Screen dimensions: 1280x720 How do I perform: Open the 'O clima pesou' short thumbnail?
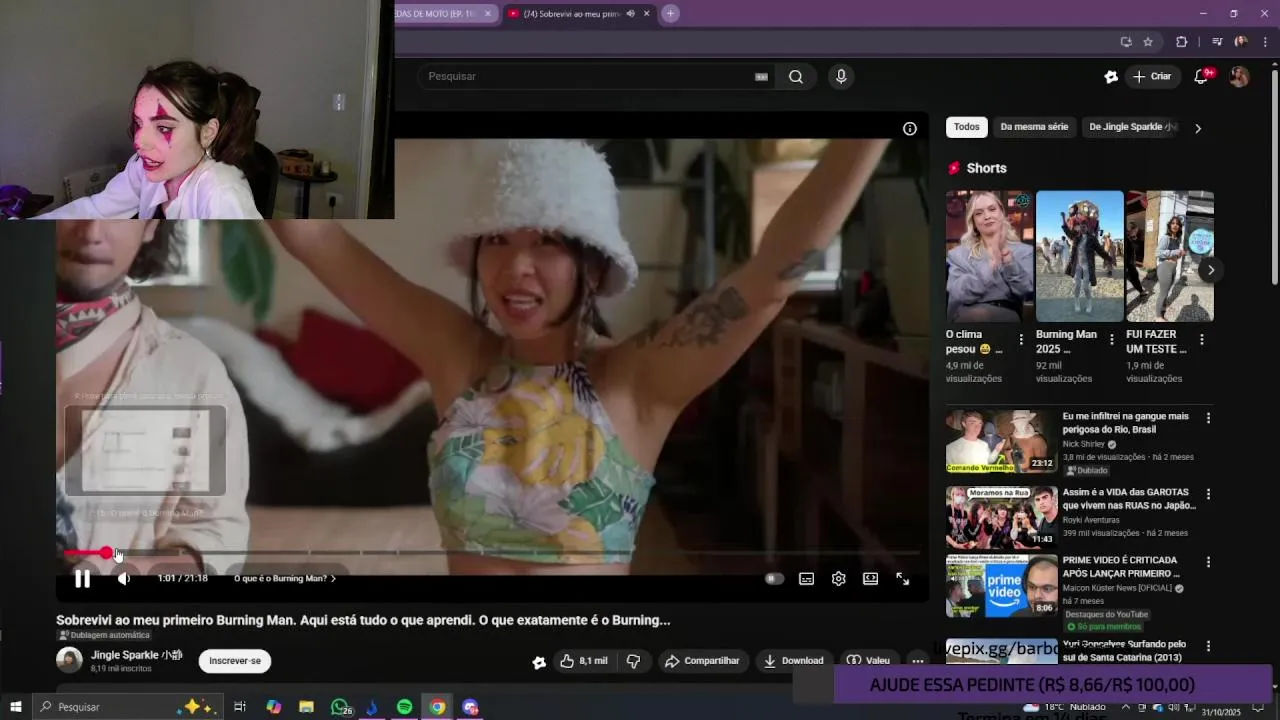pos(989,256)
